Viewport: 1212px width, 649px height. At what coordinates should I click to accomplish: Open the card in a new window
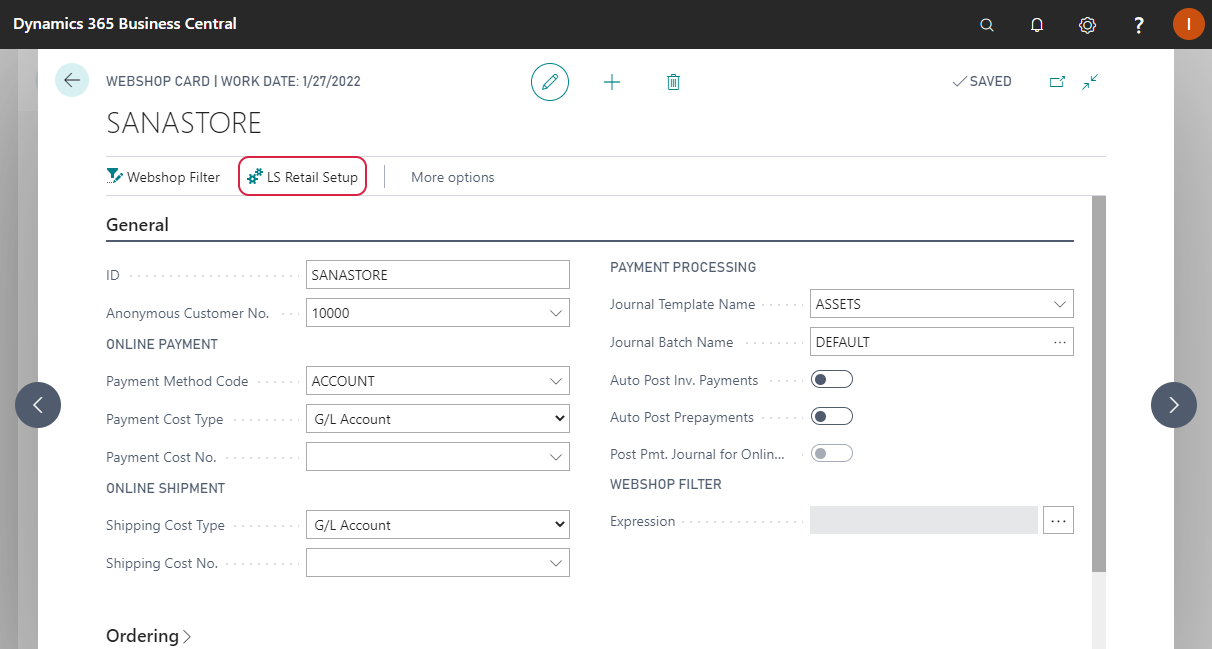point(1057,82)
